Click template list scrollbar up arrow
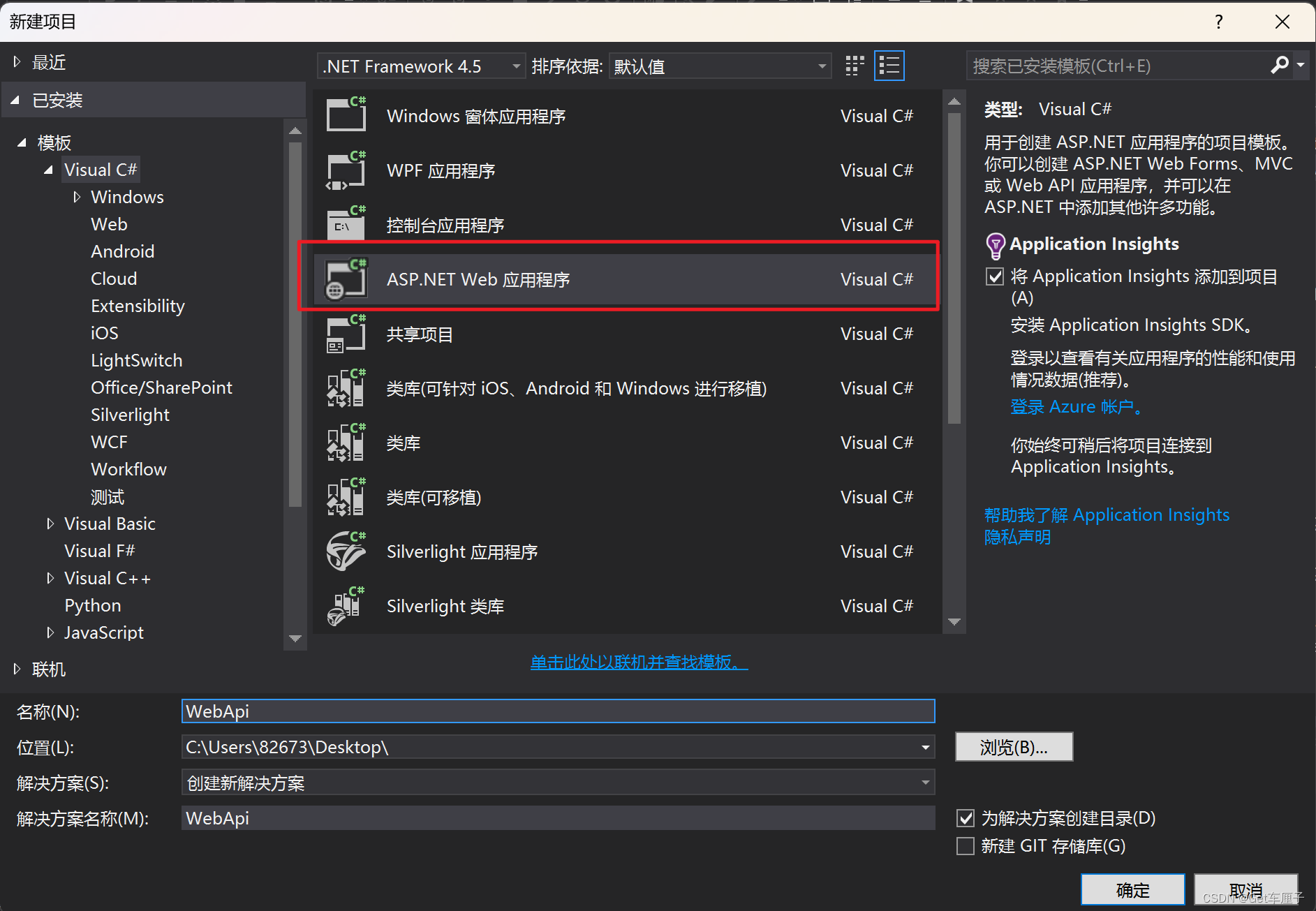The height and width of the screenshot is (911, 1316). point(954,102)
